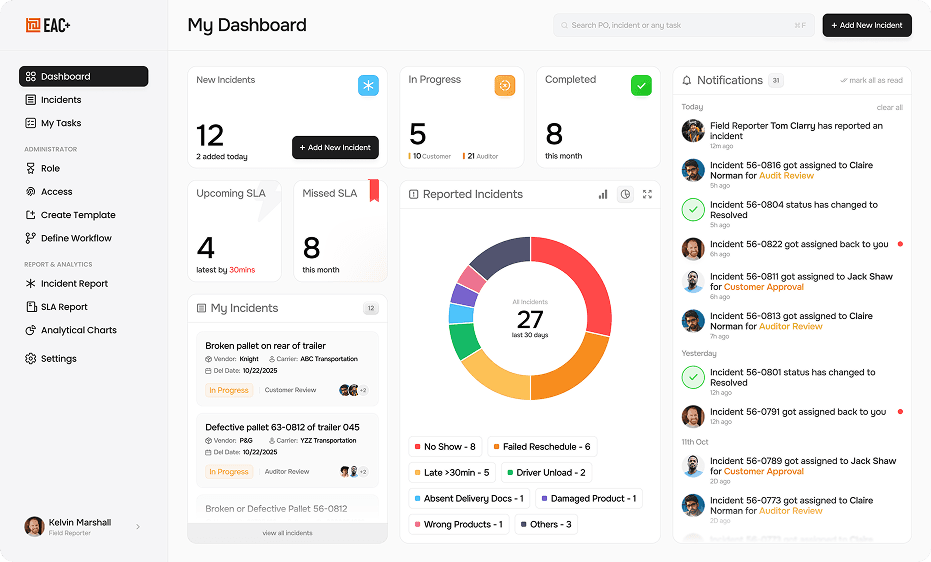Viewport: 931px width, 562px height.
Task: Select pie chart view in Reported Incidents
Action: pos(625,194)
